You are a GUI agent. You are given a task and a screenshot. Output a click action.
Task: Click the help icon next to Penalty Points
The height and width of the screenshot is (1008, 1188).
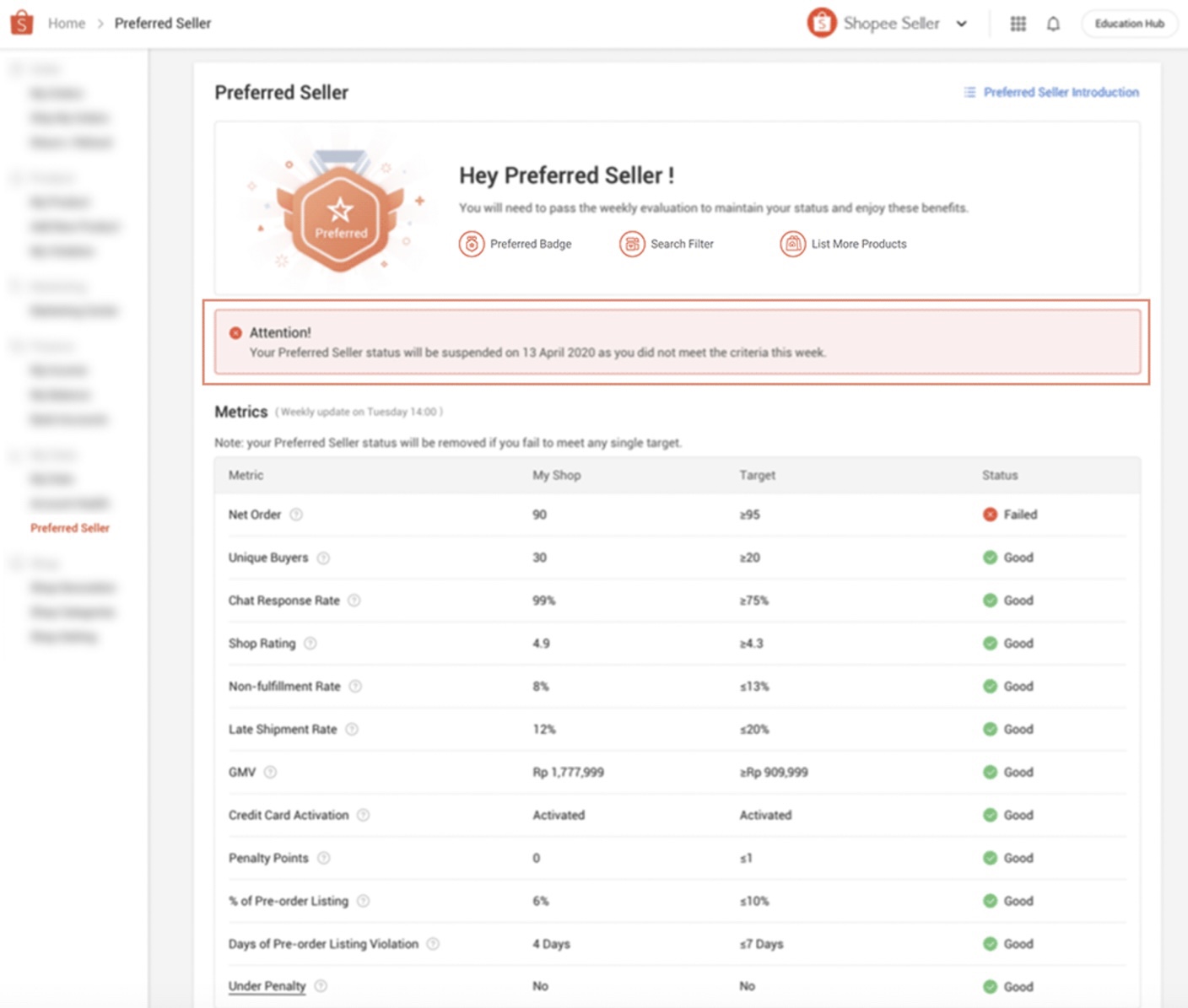pyautogui.click(x=322, y=858)
